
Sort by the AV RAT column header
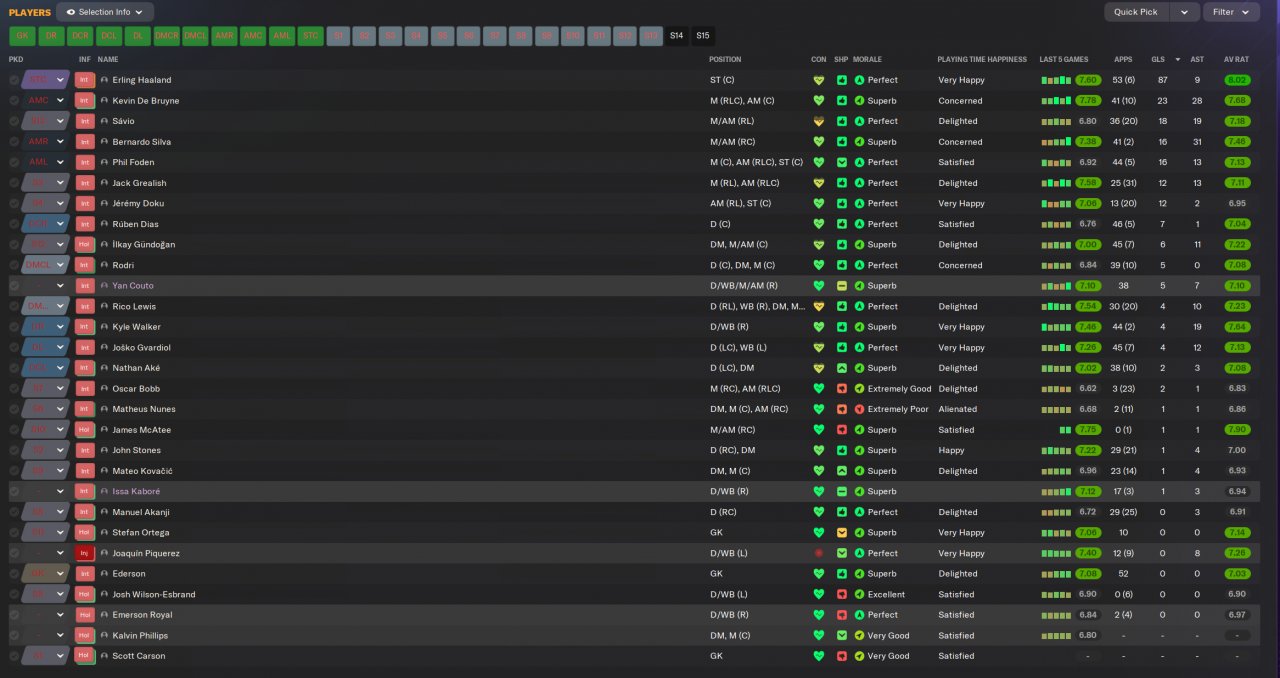[x=1237, y=59]
